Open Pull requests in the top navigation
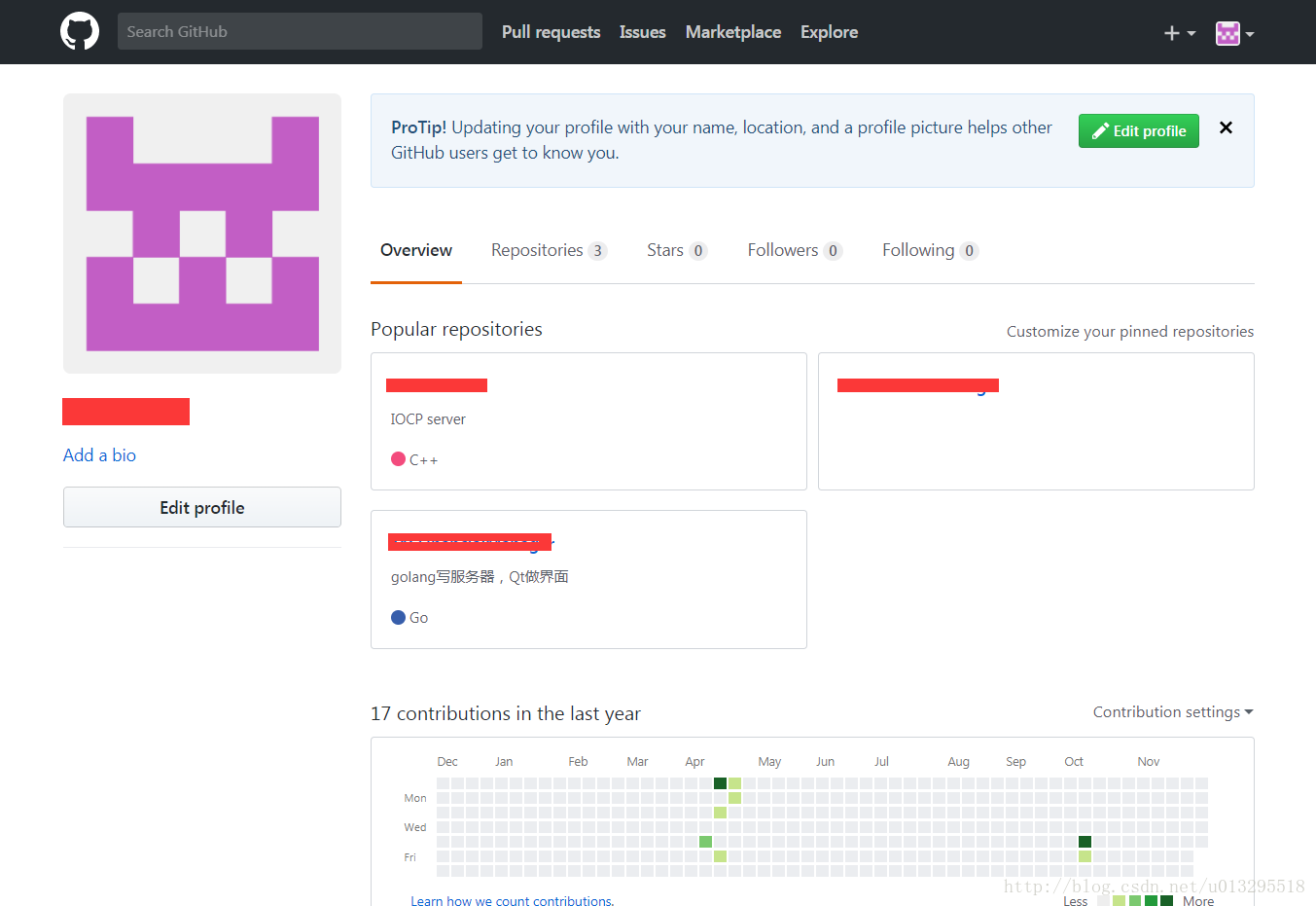This screenshot has width=1316, height=906. click(551, 32)
